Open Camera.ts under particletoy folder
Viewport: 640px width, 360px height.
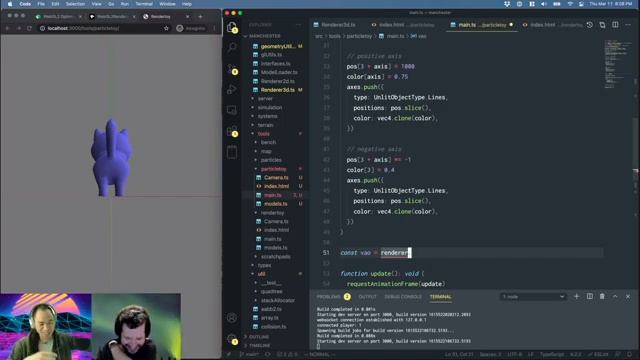[x=276, y=178]
